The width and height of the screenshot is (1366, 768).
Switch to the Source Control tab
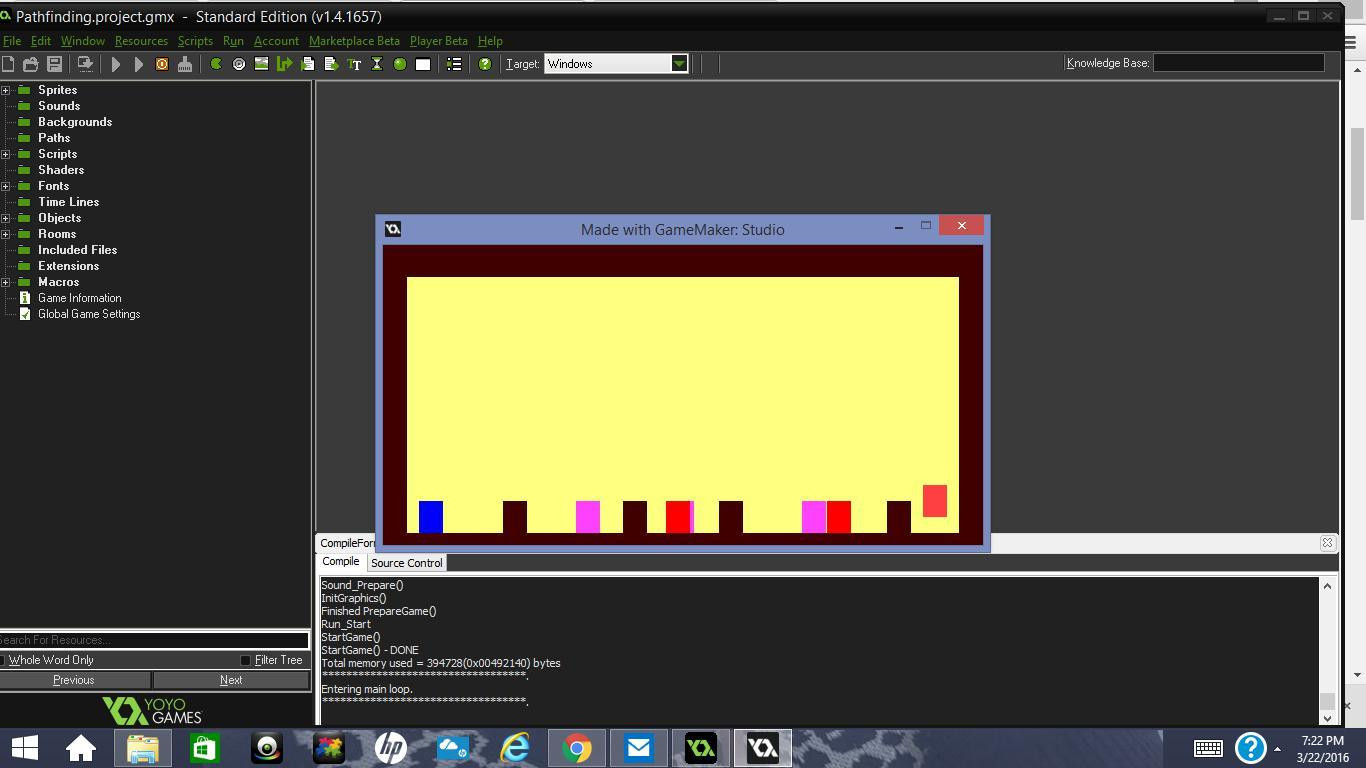tap(407, 563)
